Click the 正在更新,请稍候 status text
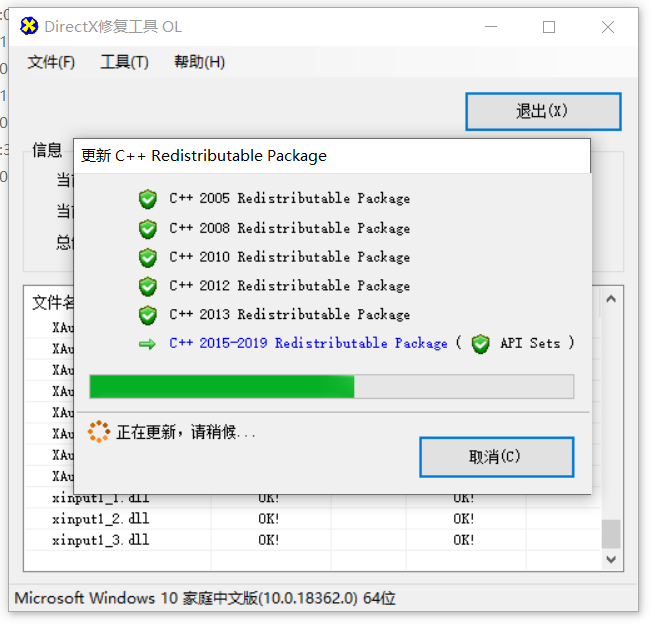Screen dimensions: 655x626 click(x=186, y=432)
